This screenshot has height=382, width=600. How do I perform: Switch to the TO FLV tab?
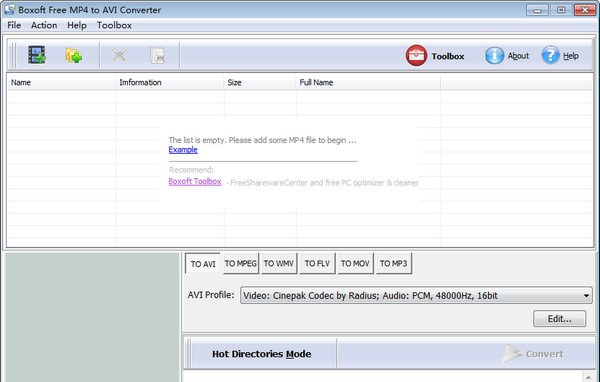[317, 263]
